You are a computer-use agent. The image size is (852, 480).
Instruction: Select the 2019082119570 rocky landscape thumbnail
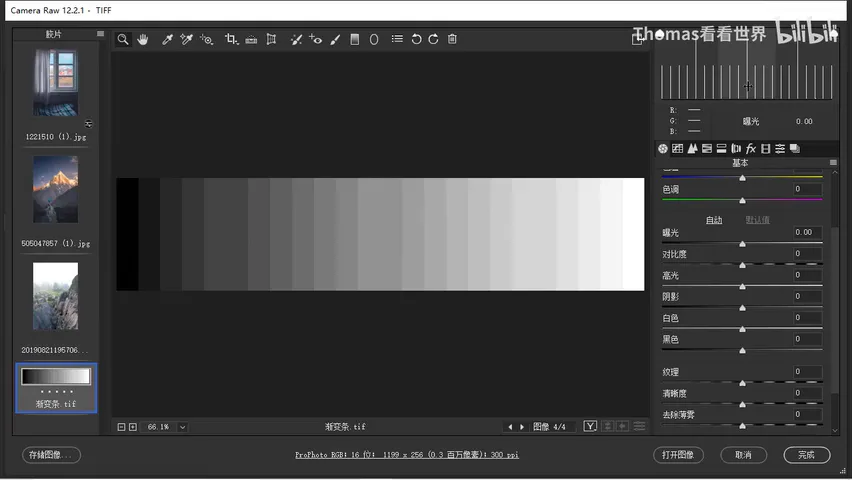[55, 296]
